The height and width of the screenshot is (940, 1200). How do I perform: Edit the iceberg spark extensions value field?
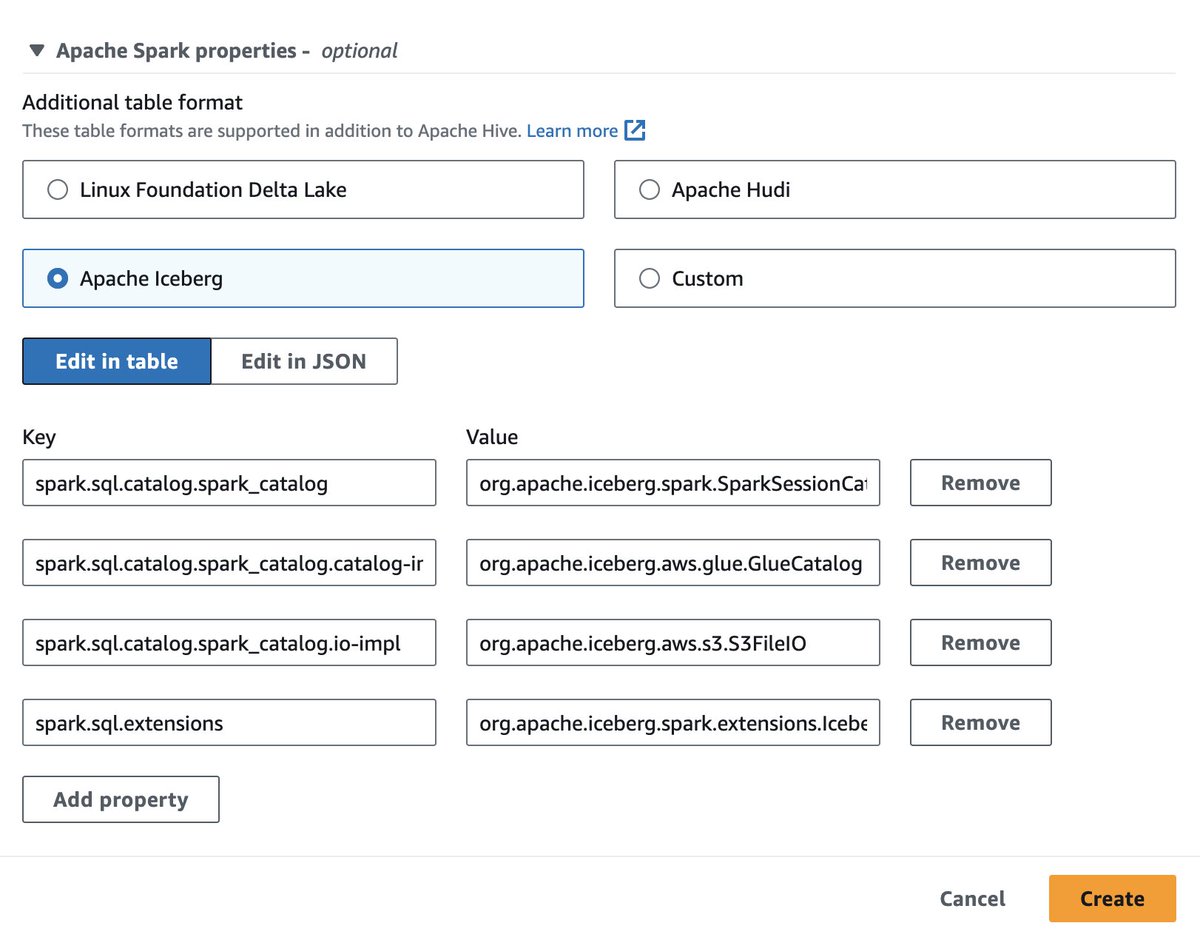(673, 723)
